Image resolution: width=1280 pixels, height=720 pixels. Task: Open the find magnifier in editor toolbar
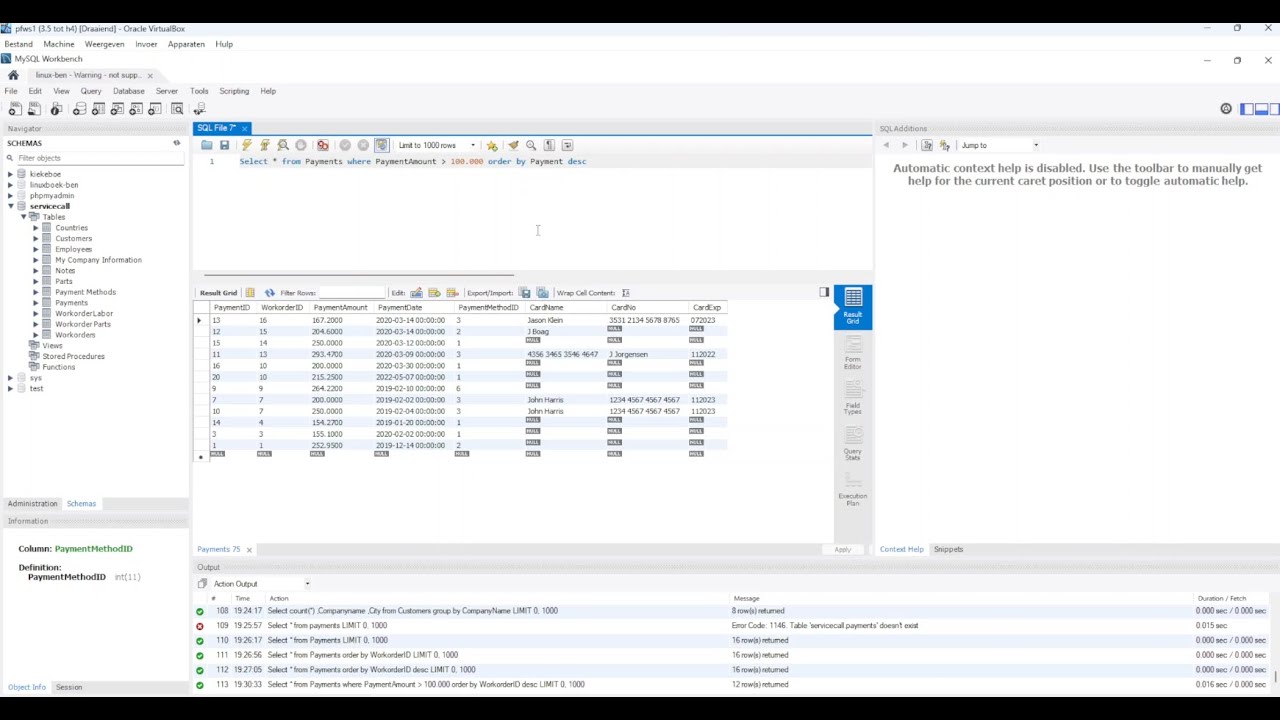(531, 145)
